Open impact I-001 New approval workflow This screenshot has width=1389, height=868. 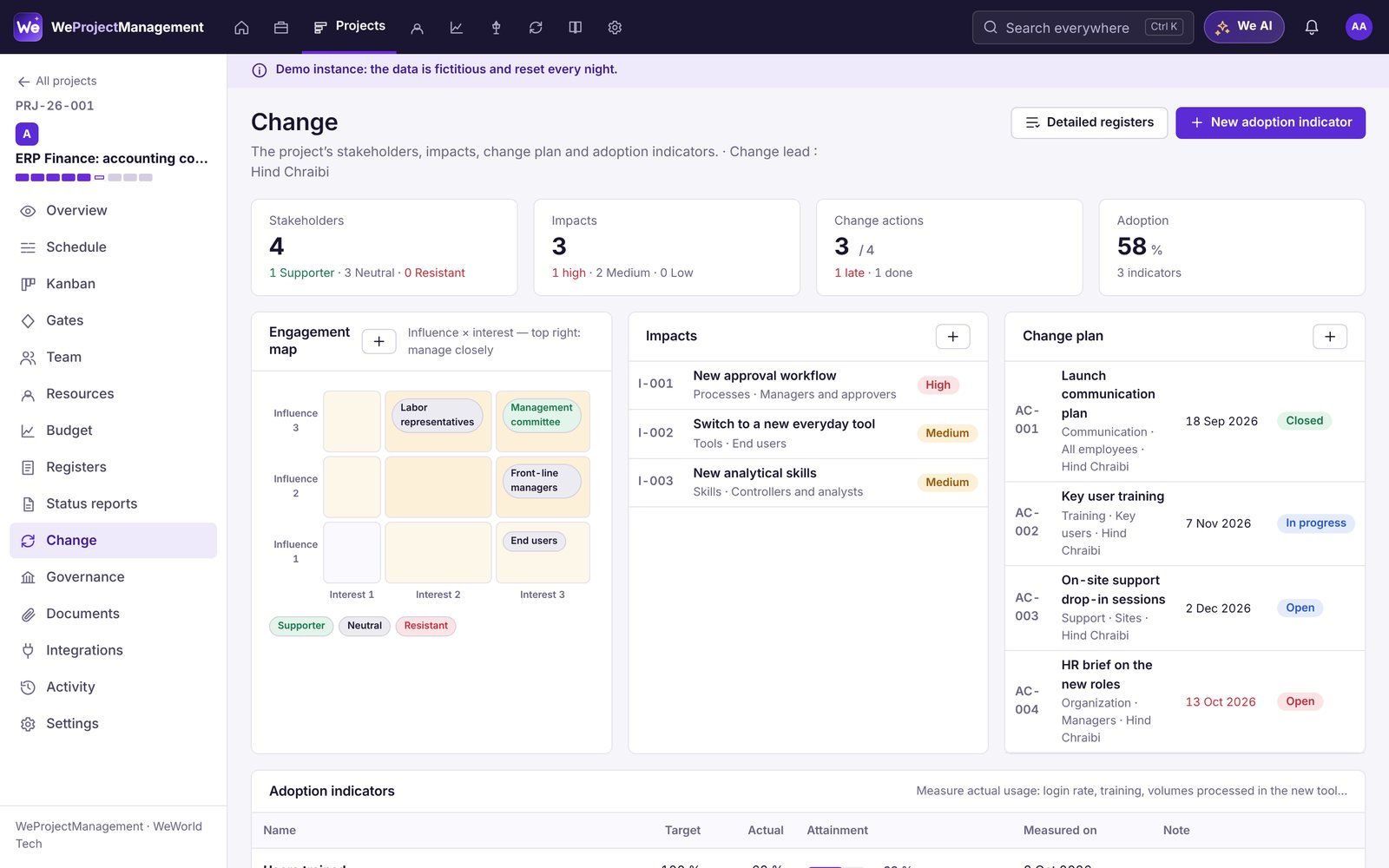pos(807,385)
